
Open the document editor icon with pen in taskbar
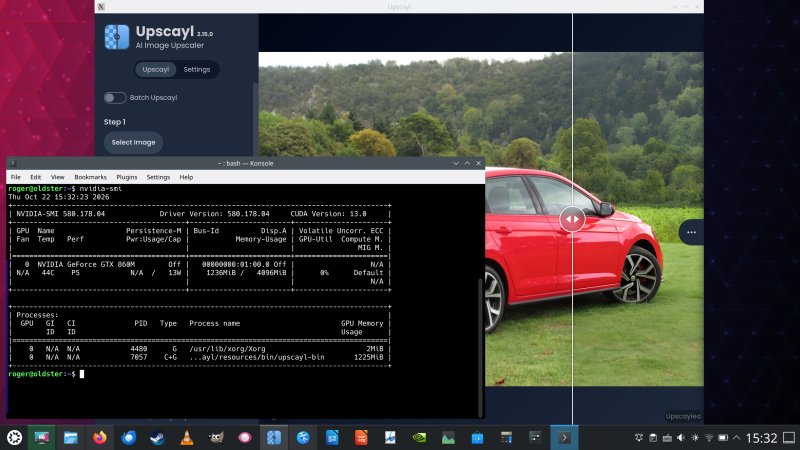(x=390, y=437)
